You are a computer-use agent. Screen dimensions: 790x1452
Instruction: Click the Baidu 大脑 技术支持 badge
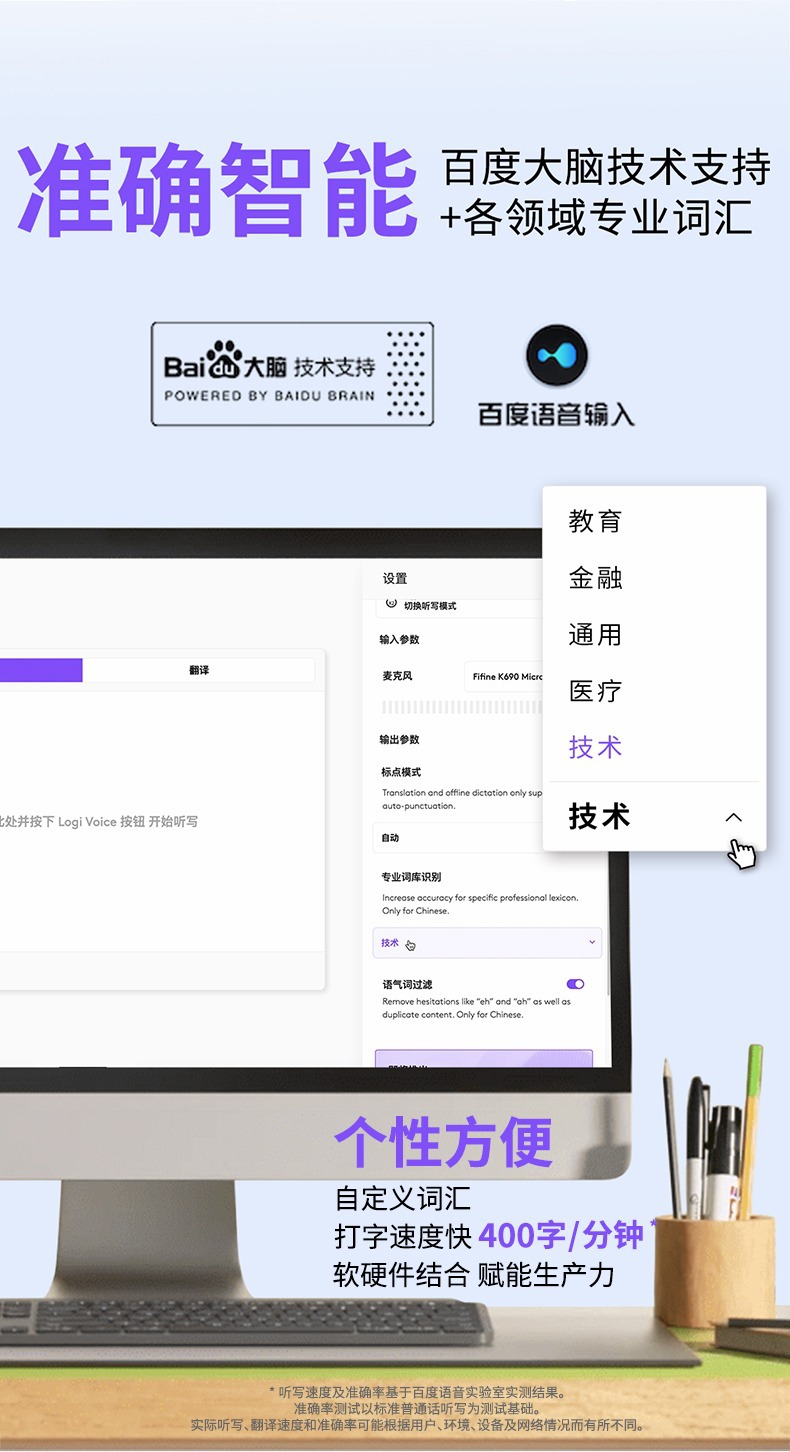point(292,374)
